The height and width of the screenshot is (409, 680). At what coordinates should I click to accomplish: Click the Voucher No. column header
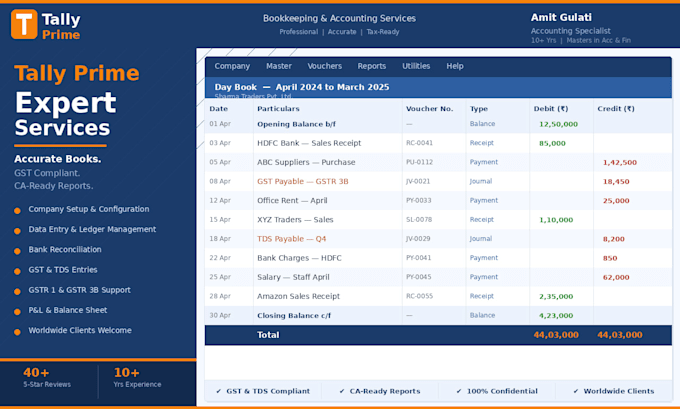pos(429,108)
